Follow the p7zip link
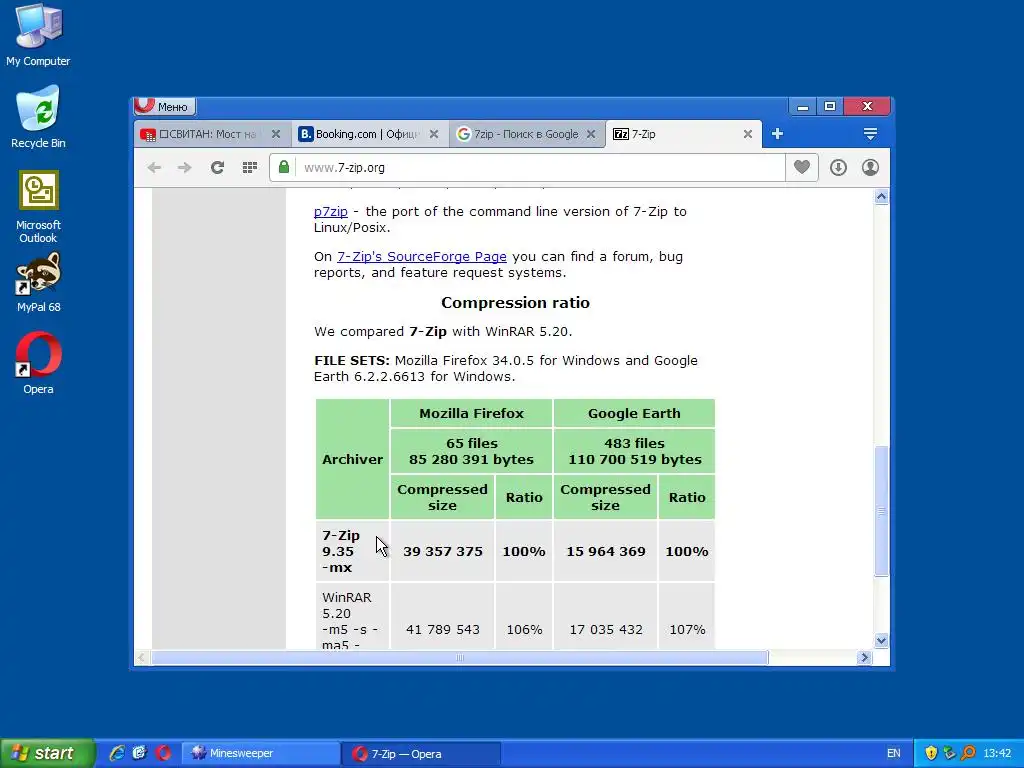1024x768 pixels. pyautogui.click(x=330, y=212)
